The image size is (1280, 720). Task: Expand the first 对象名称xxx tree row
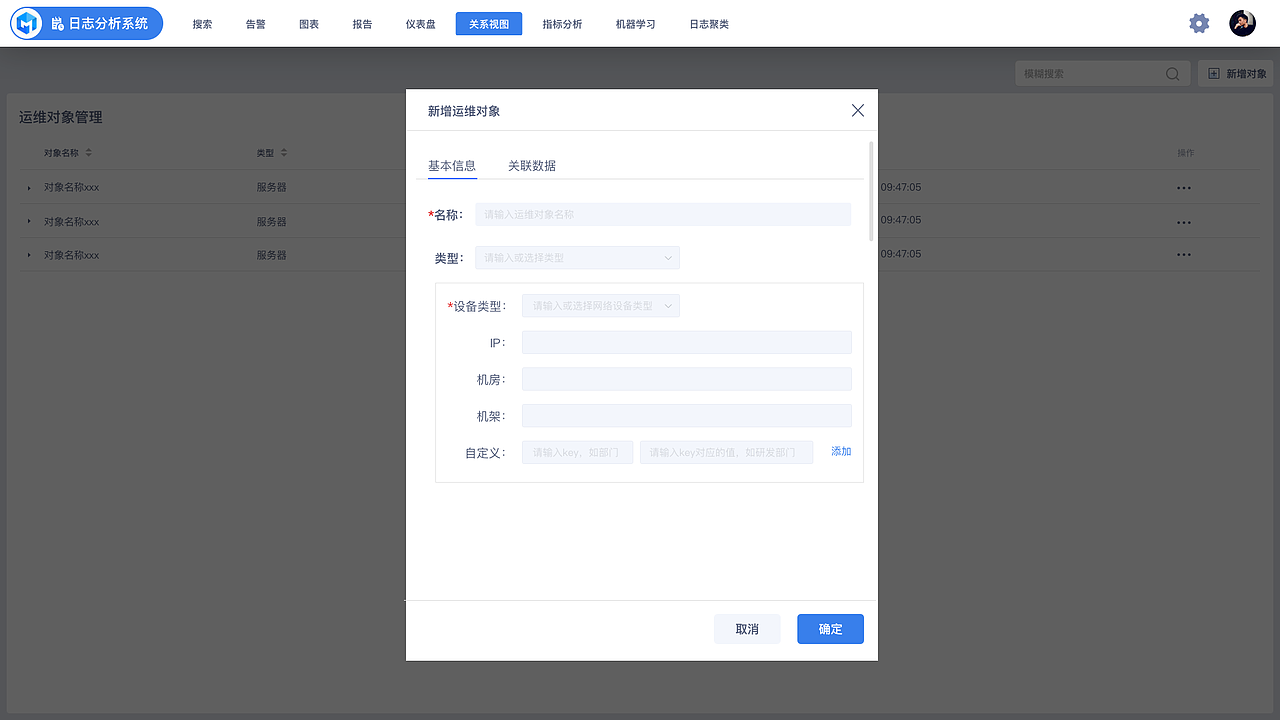coord(30,187)
